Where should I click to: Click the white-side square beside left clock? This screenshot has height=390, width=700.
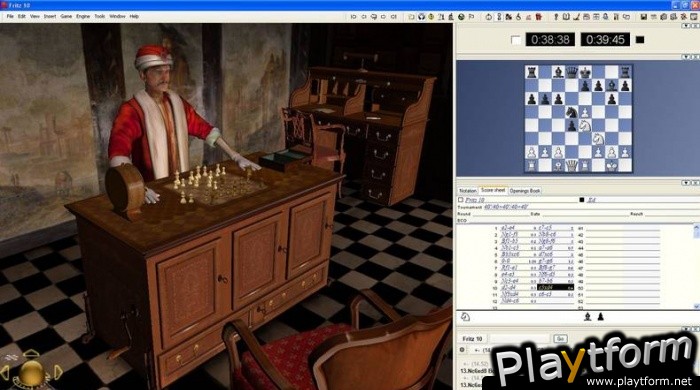pyautogui.click(x=516, y=40)
